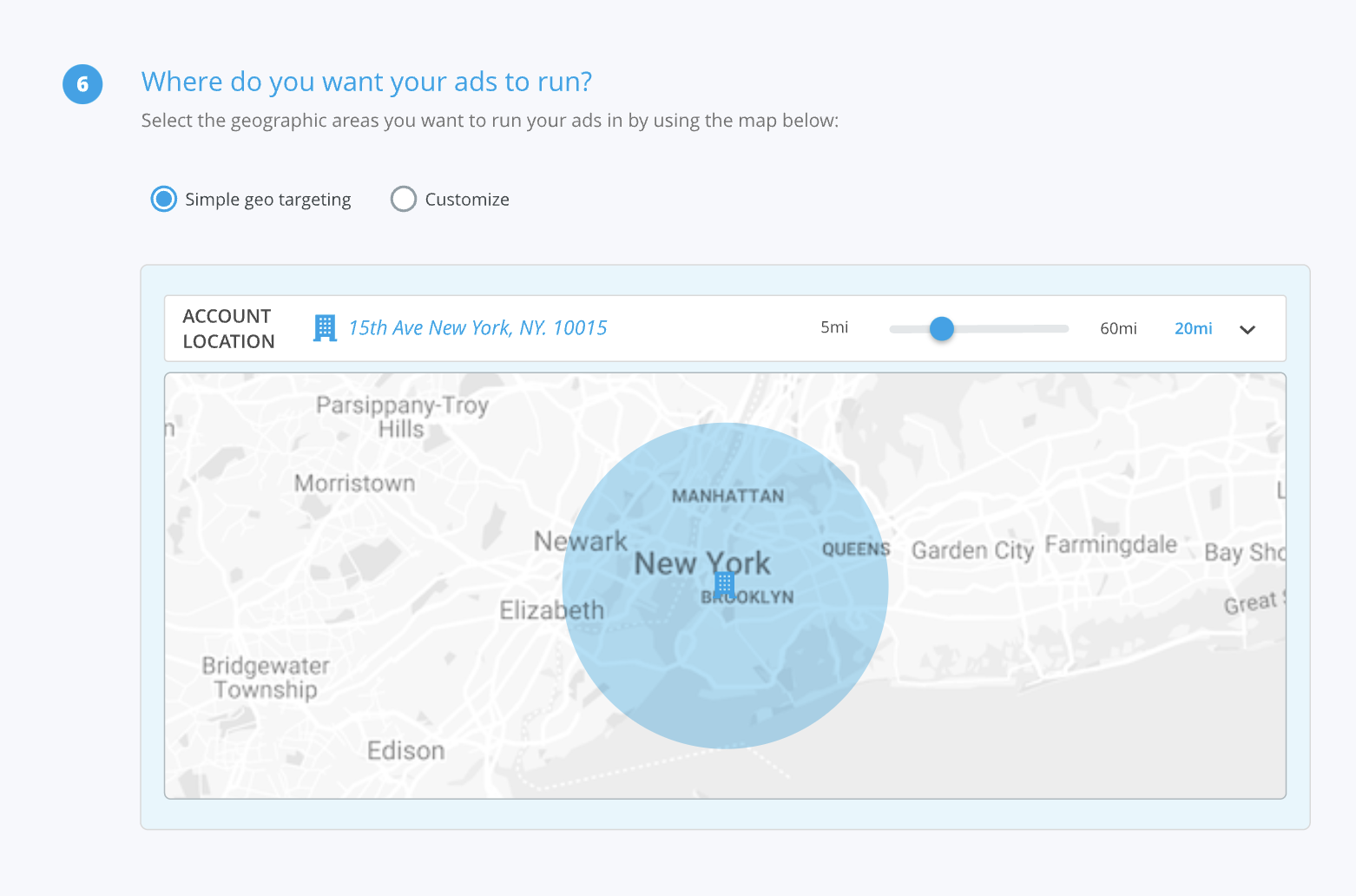Click the New York label on the map
This screenshot has width=1356, height=896.
(x=702, y=563)
